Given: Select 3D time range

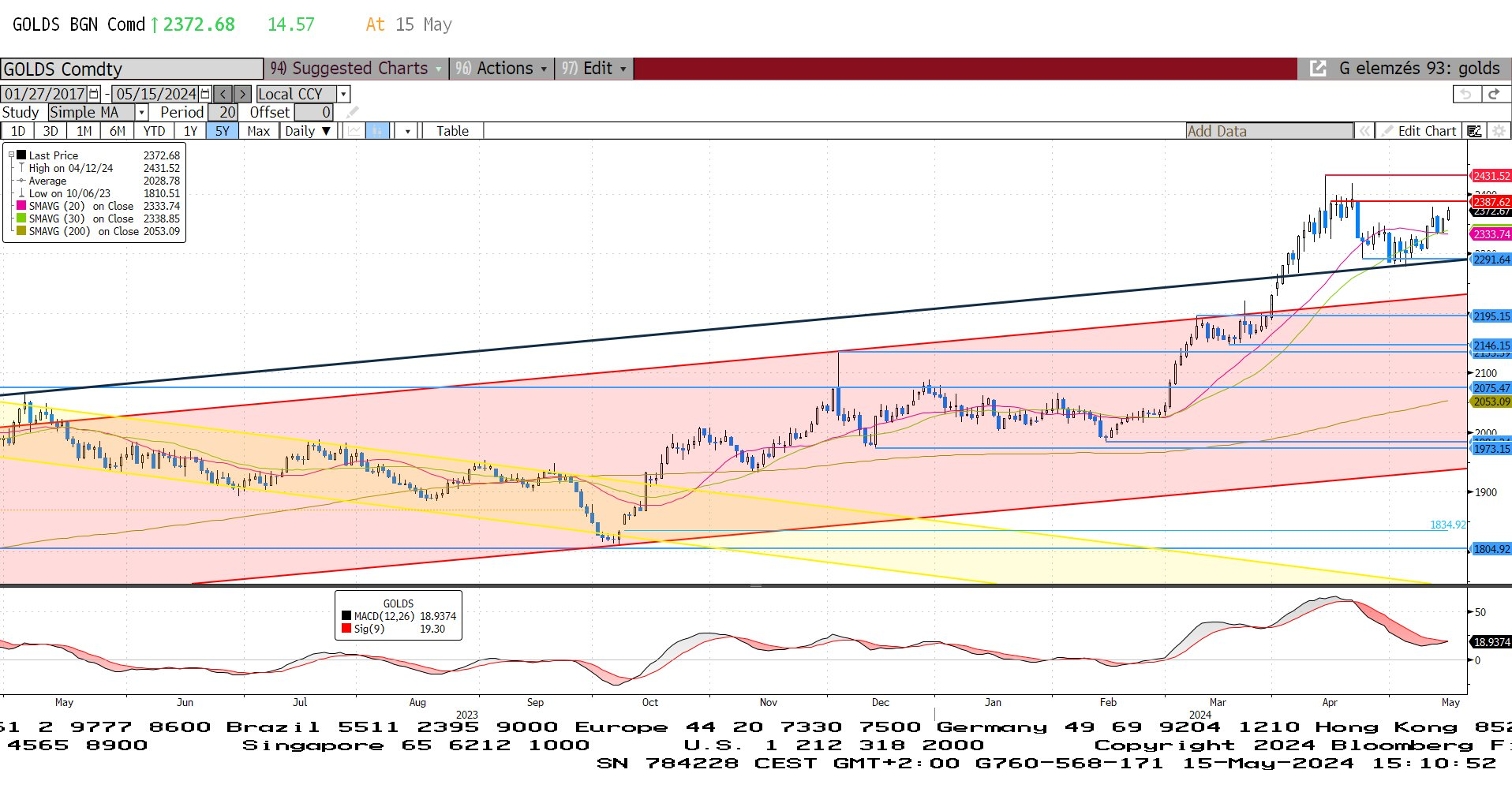Looking at the screenshot, I should pyautogui.click(x=51, y=131).
